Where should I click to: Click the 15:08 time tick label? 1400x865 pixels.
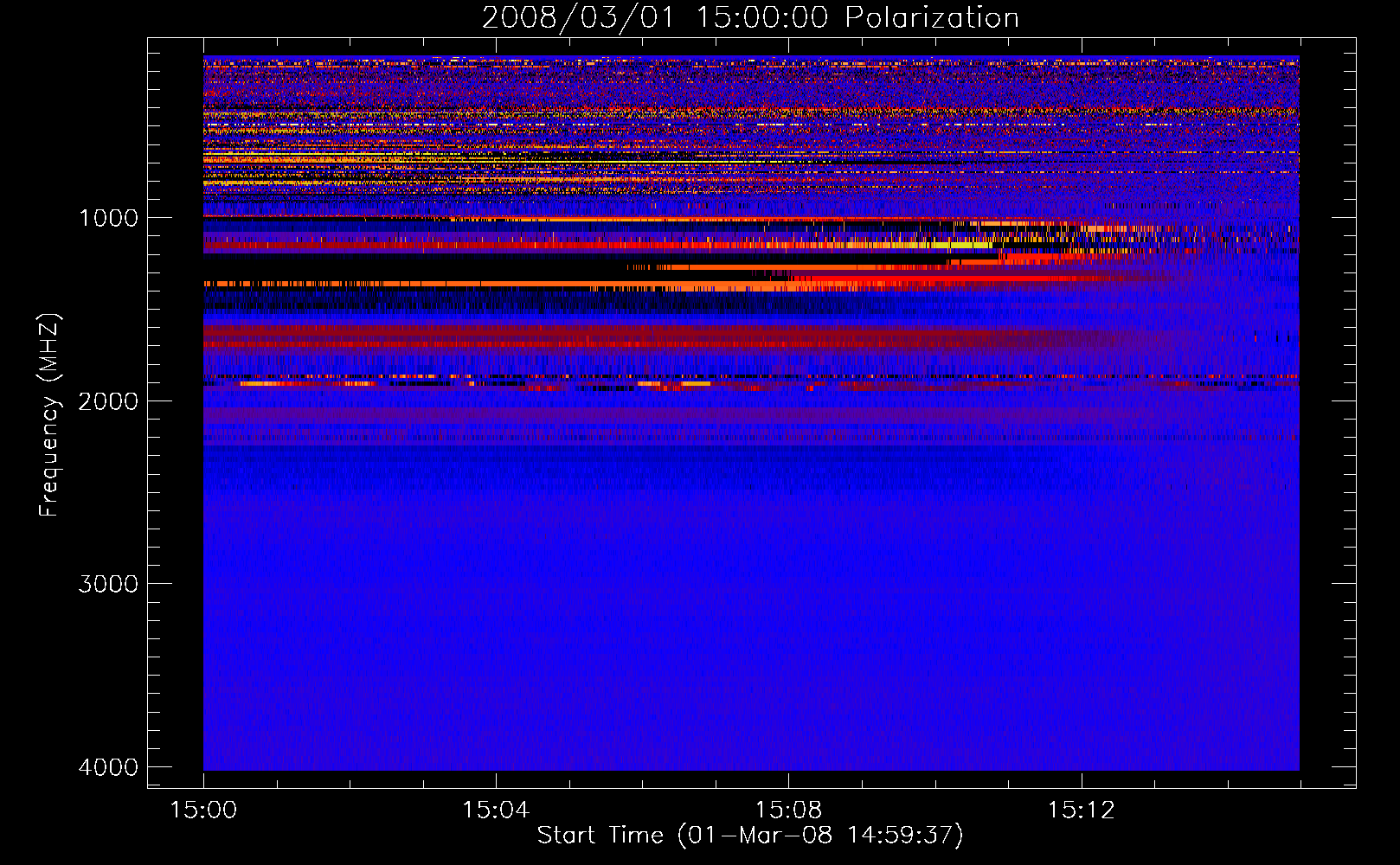tap(788, 811)
